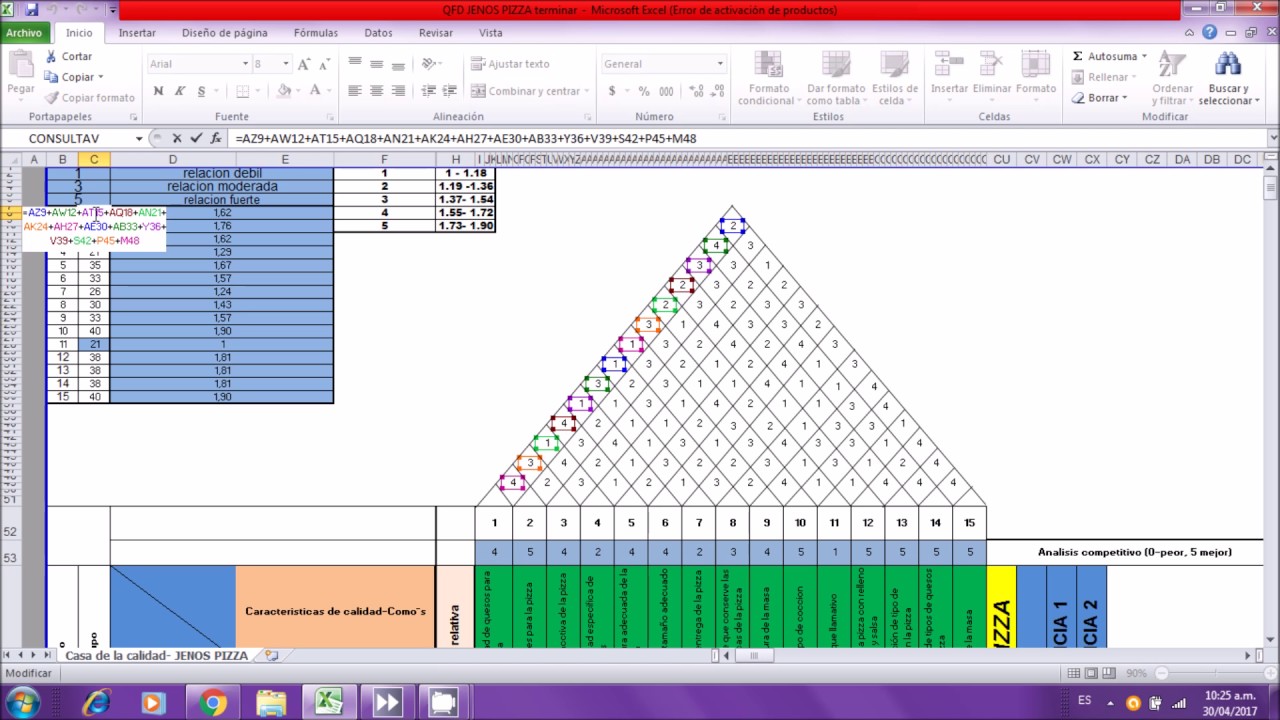The width and height of the screenshot is (1280, 720).
Task: Click the Insertar cells icon
Action: tap(949, 64)
